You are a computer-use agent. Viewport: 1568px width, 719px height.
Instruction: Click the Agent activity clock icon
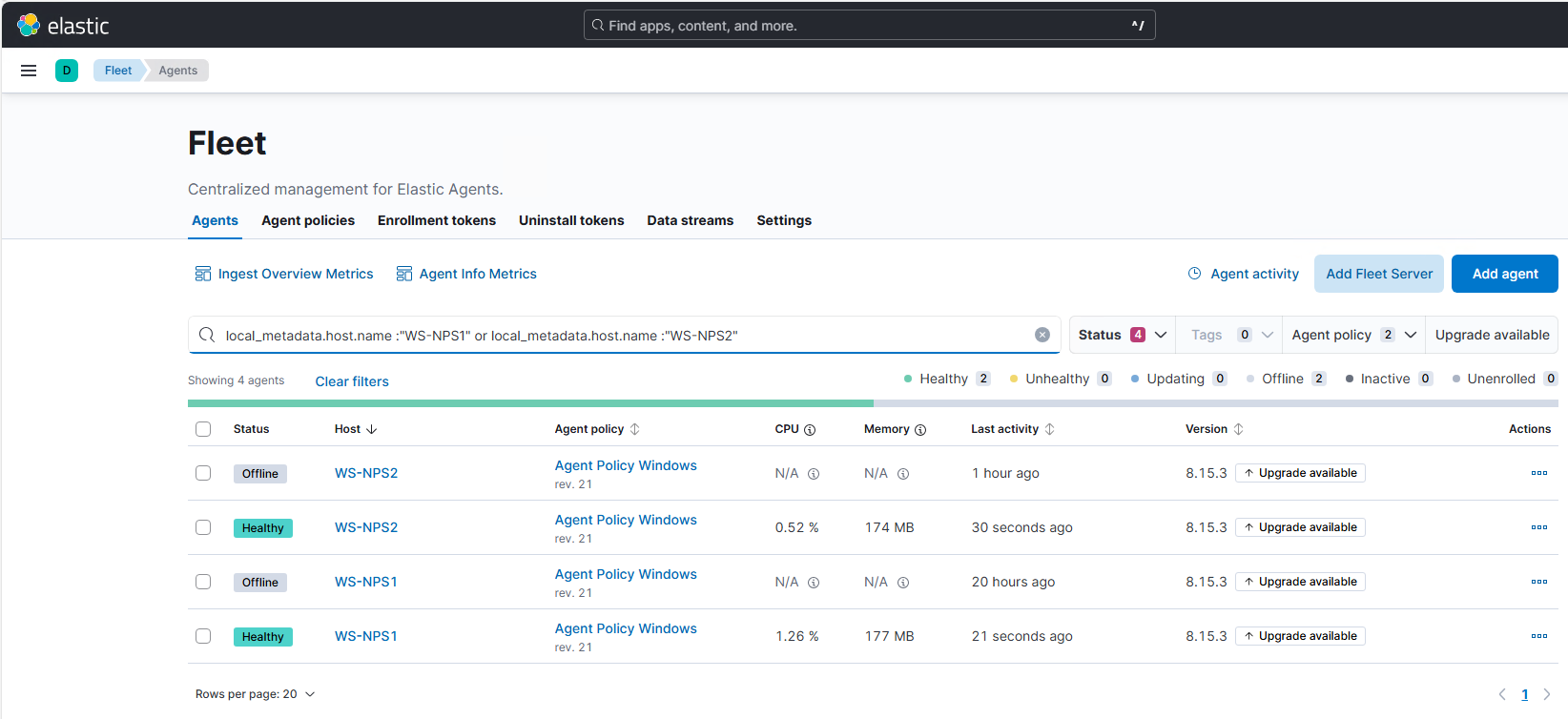(1194, 274)
